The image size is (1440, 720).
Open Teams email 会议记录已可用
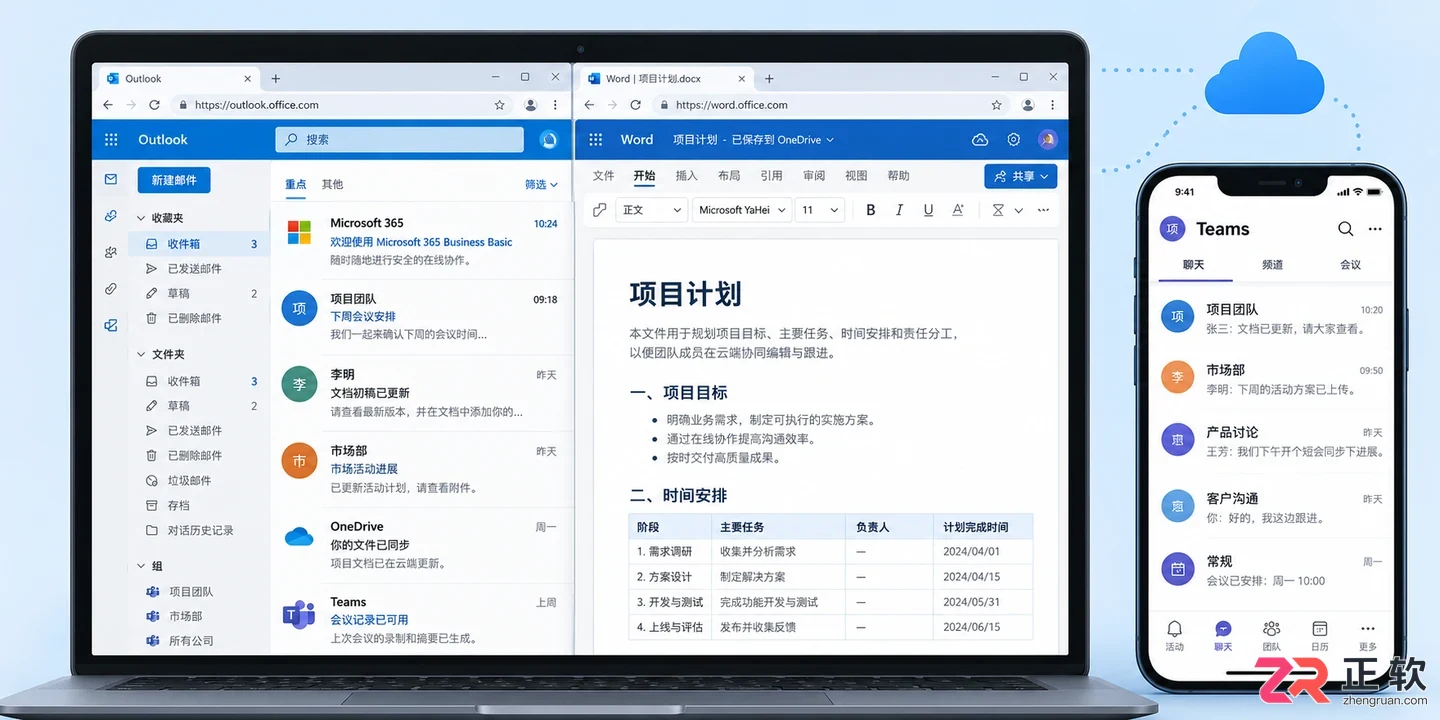pyautogui.click(x=421, y=620)
